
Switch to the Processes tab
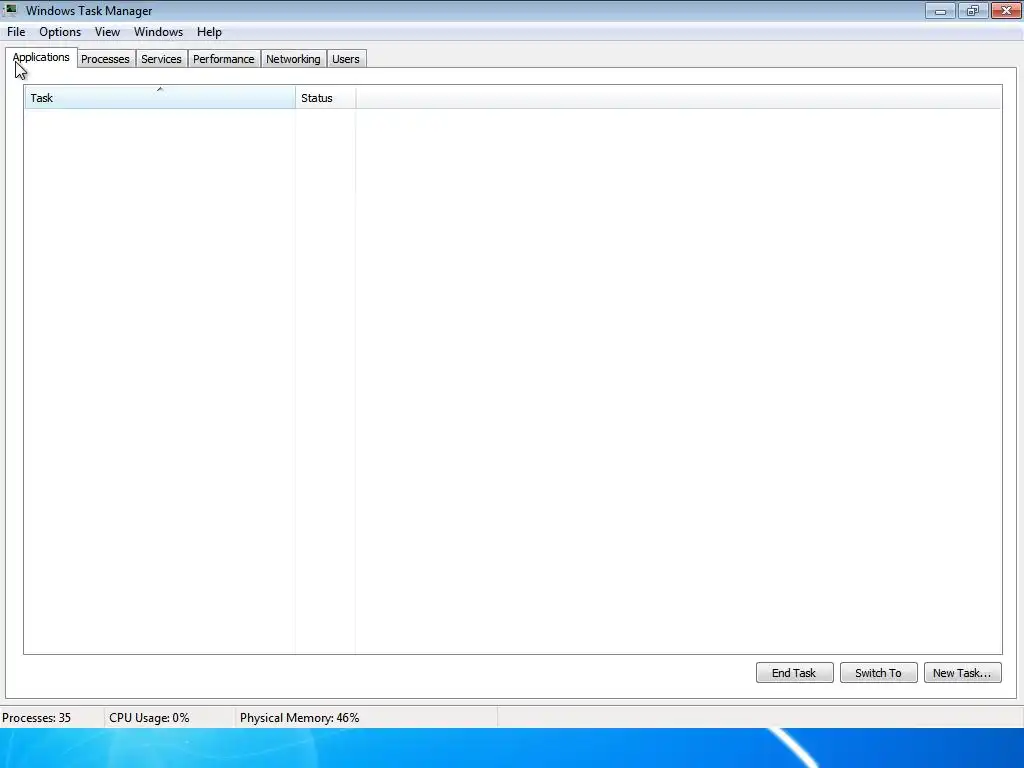[105, 59]
